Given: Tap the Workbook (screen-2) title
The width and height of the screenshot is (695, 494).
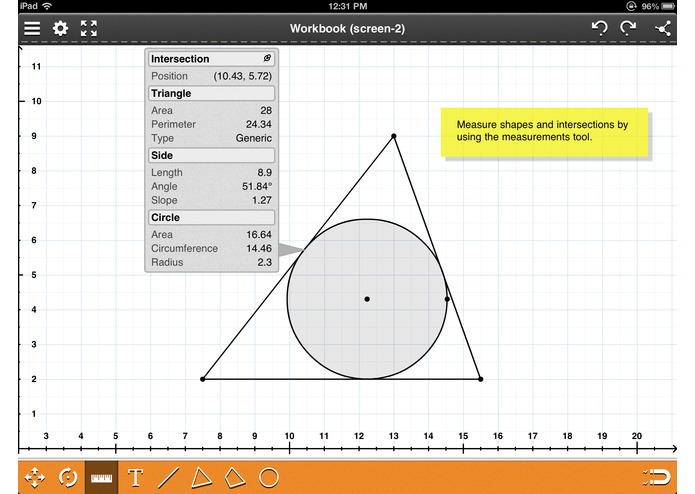Looking at the screenshot, I should (348, 28).
